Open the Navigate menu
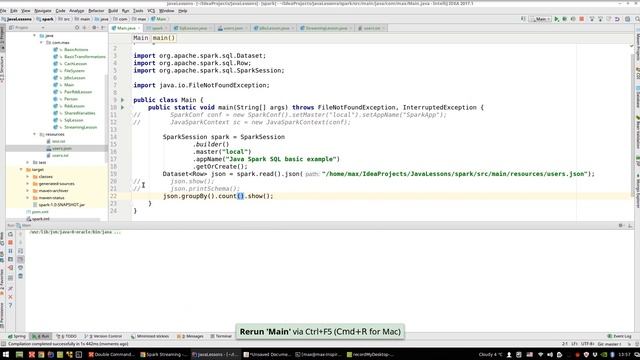 point(42,11)
